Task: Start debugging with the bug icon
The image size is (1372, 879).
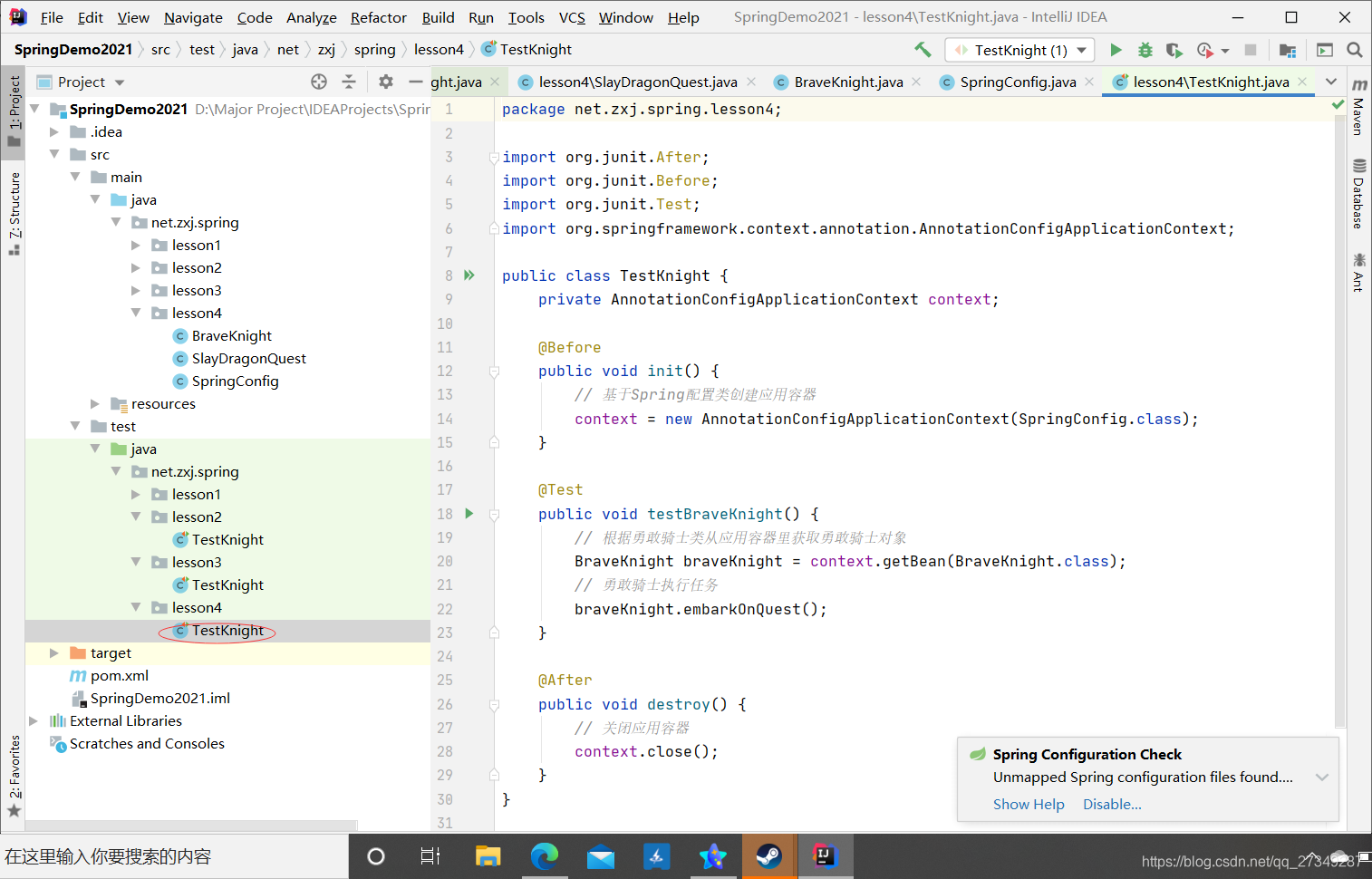Action: 1145,50
